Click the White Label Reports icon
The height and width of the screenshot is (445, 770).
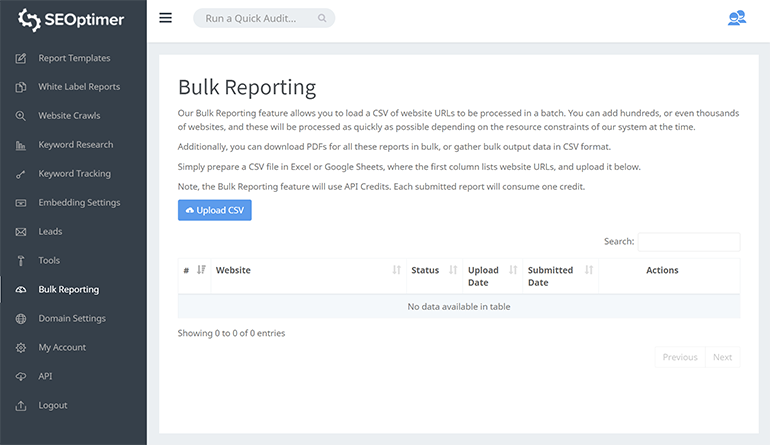(x=20, y=87)
